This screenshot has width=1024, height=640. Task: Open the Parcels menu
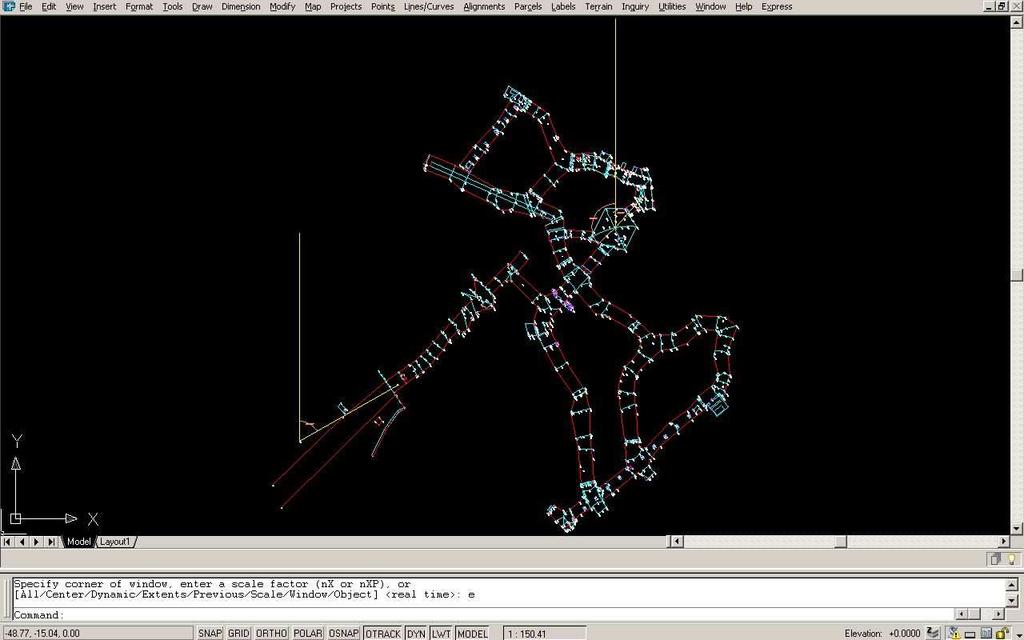pos(528,7)
